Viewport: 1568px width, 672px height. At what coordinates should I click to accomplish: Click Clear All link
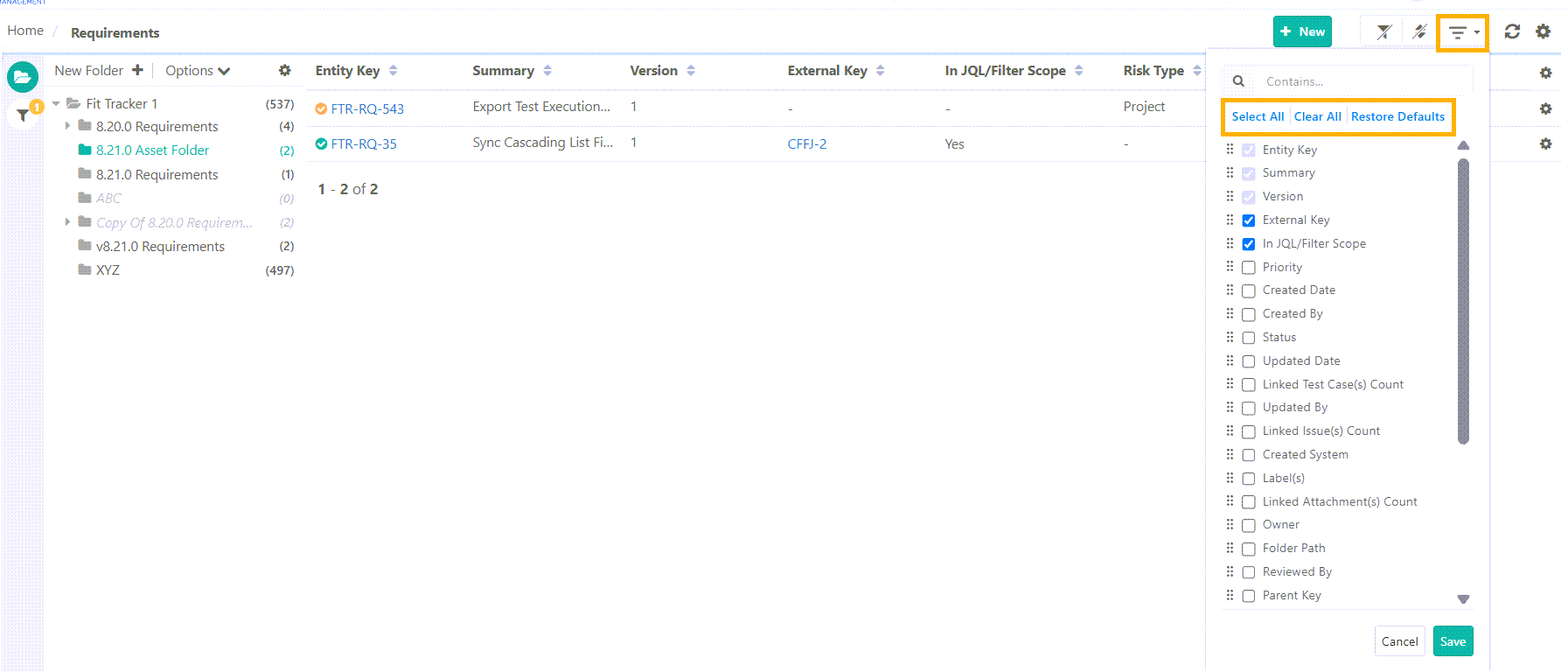[1317, 116]
